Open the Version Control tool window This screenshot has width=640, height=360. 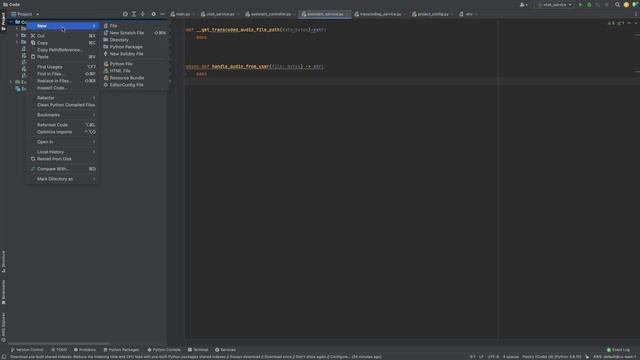[27, 350]
